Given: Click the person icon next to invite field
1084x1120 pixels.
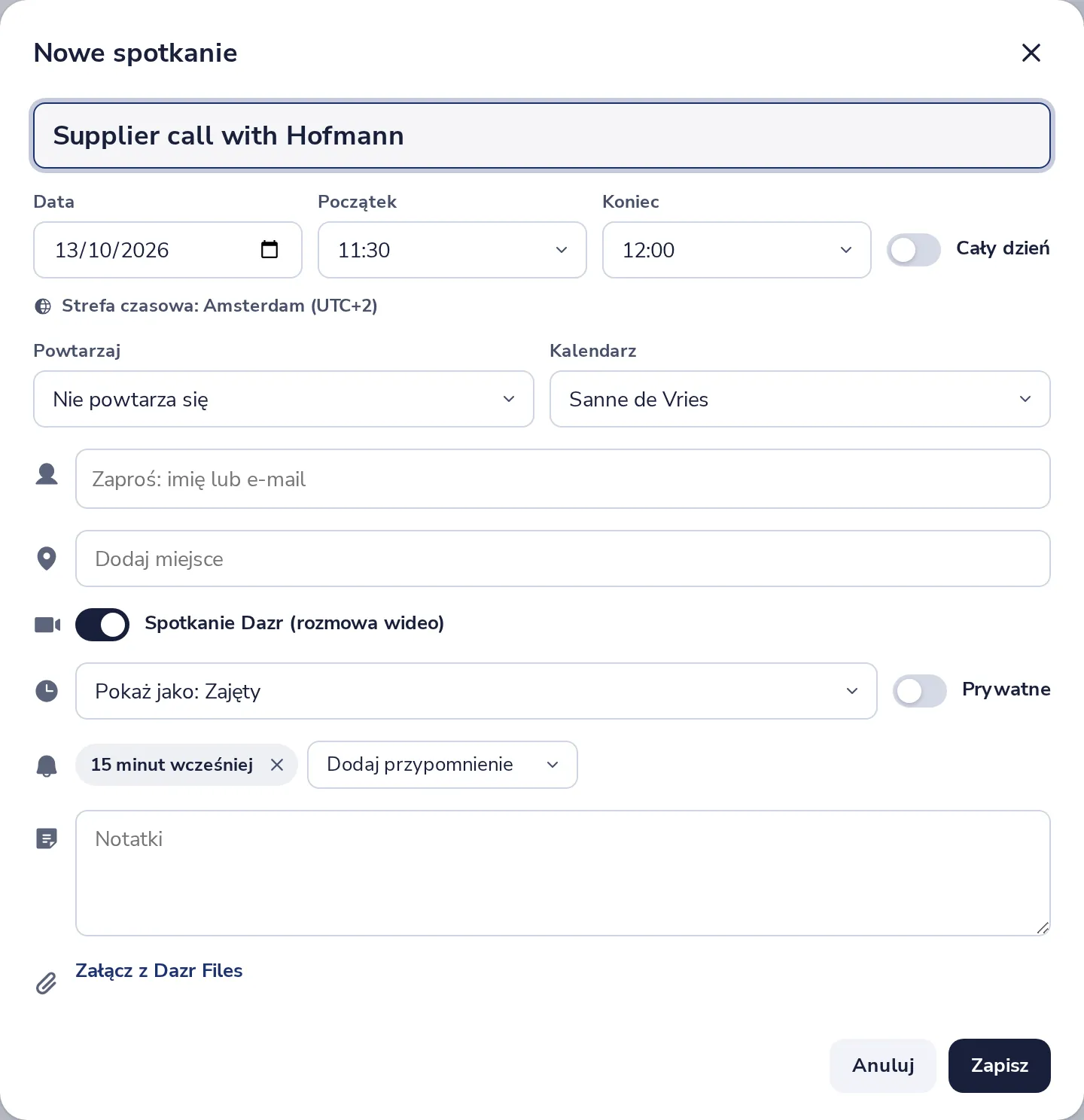Looking at the screenshot, I should click(47, 474).
